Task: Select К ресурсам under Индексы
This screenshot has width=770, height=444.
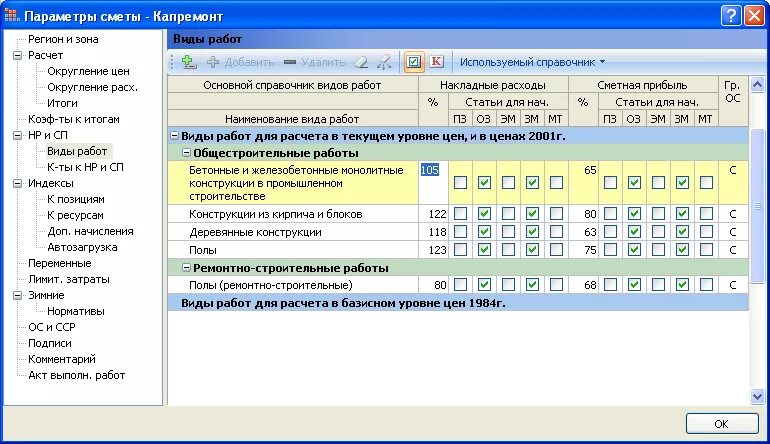Action: click(75, 215)
